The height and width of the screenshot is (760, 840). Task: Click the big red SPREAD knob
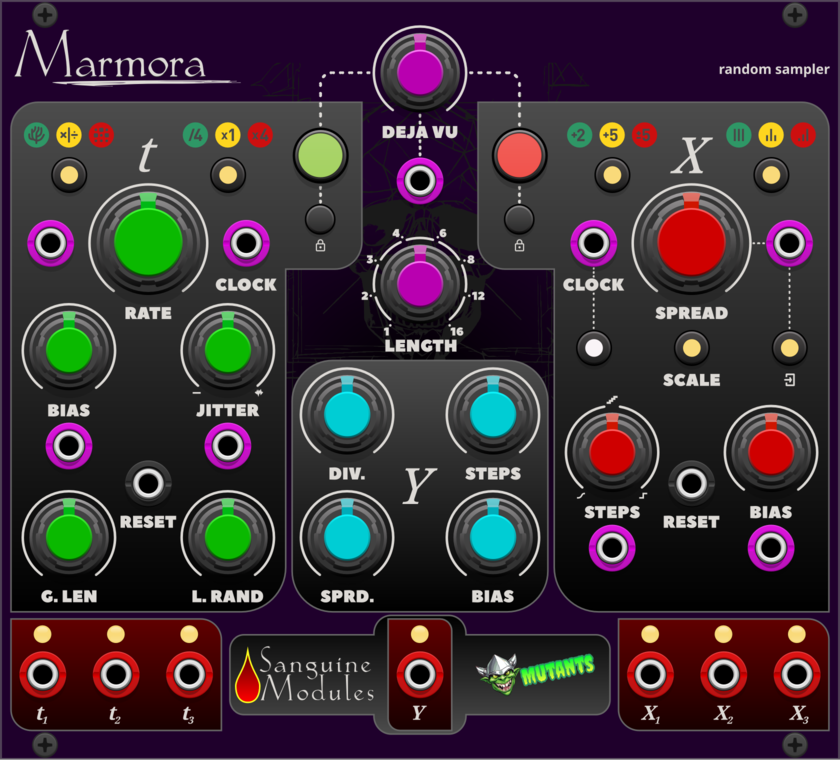(692, 242)
